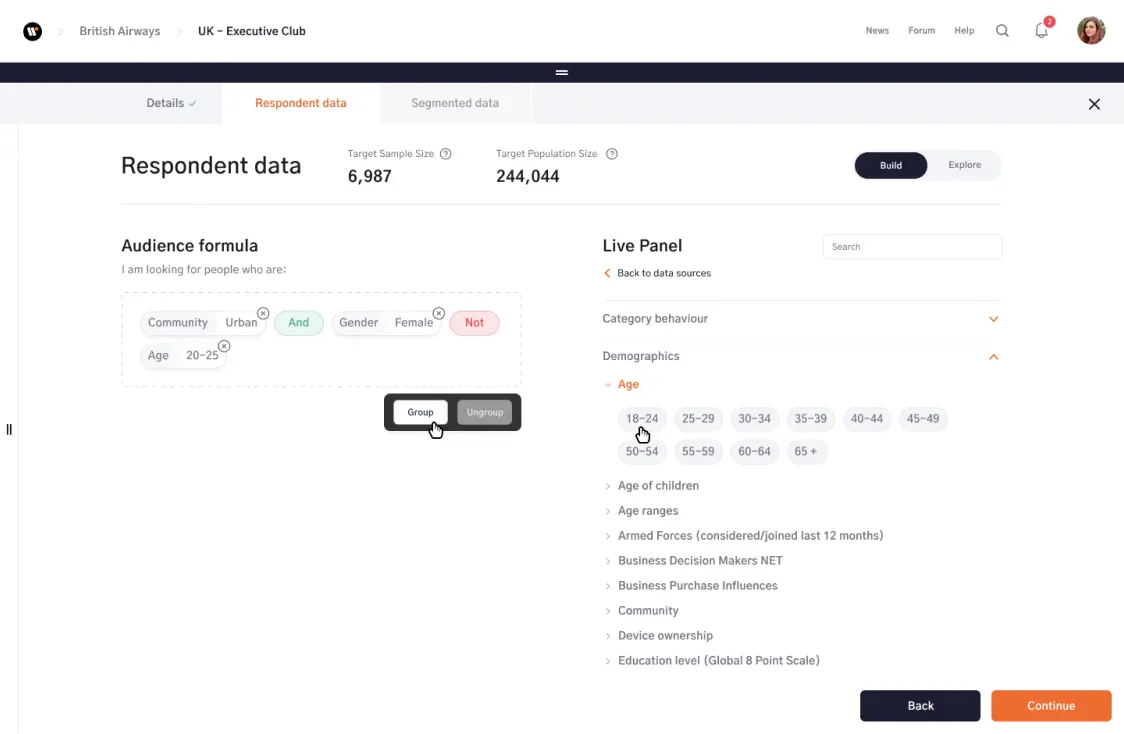The image size is (1124, 734).
Task: Remove the Community Urban condition
Action: tap(263, 313)
